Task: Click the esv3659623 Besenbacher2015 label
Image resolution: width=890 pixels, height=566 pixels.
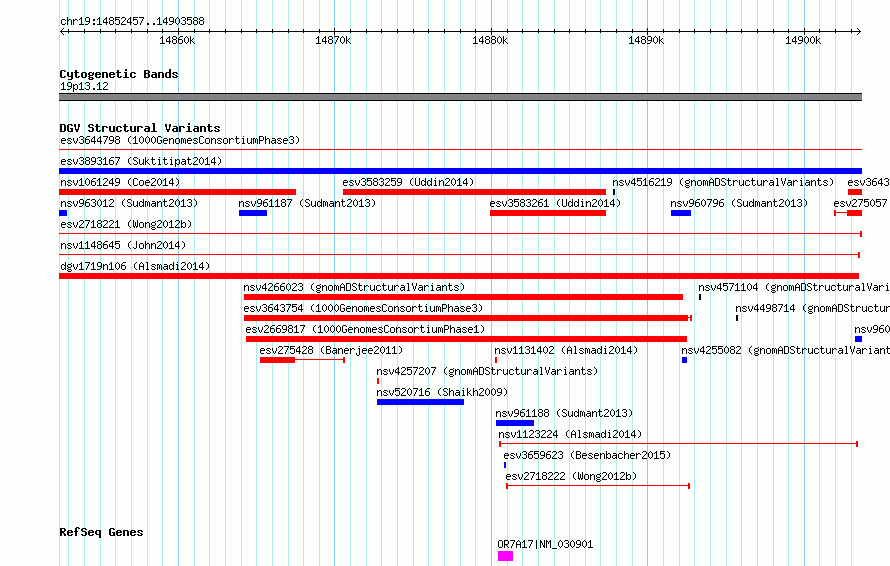Action: (587, 455)
